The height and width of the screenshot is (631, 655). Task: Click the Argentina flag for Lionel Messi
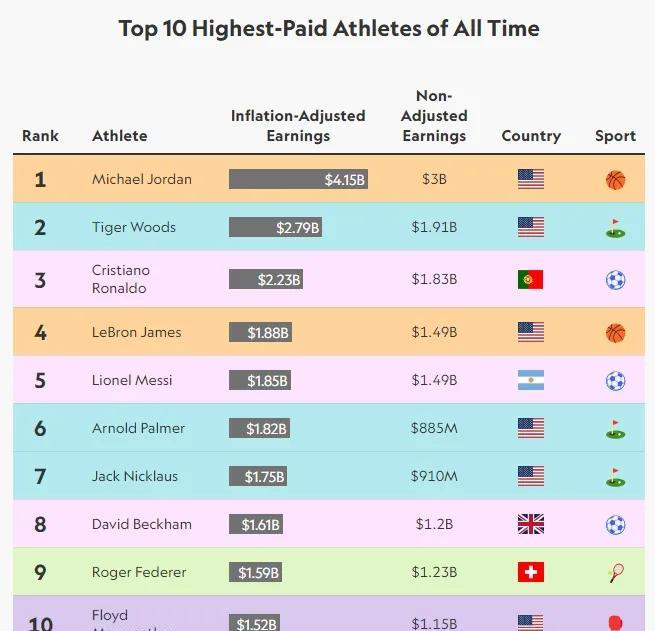(531, 380)
